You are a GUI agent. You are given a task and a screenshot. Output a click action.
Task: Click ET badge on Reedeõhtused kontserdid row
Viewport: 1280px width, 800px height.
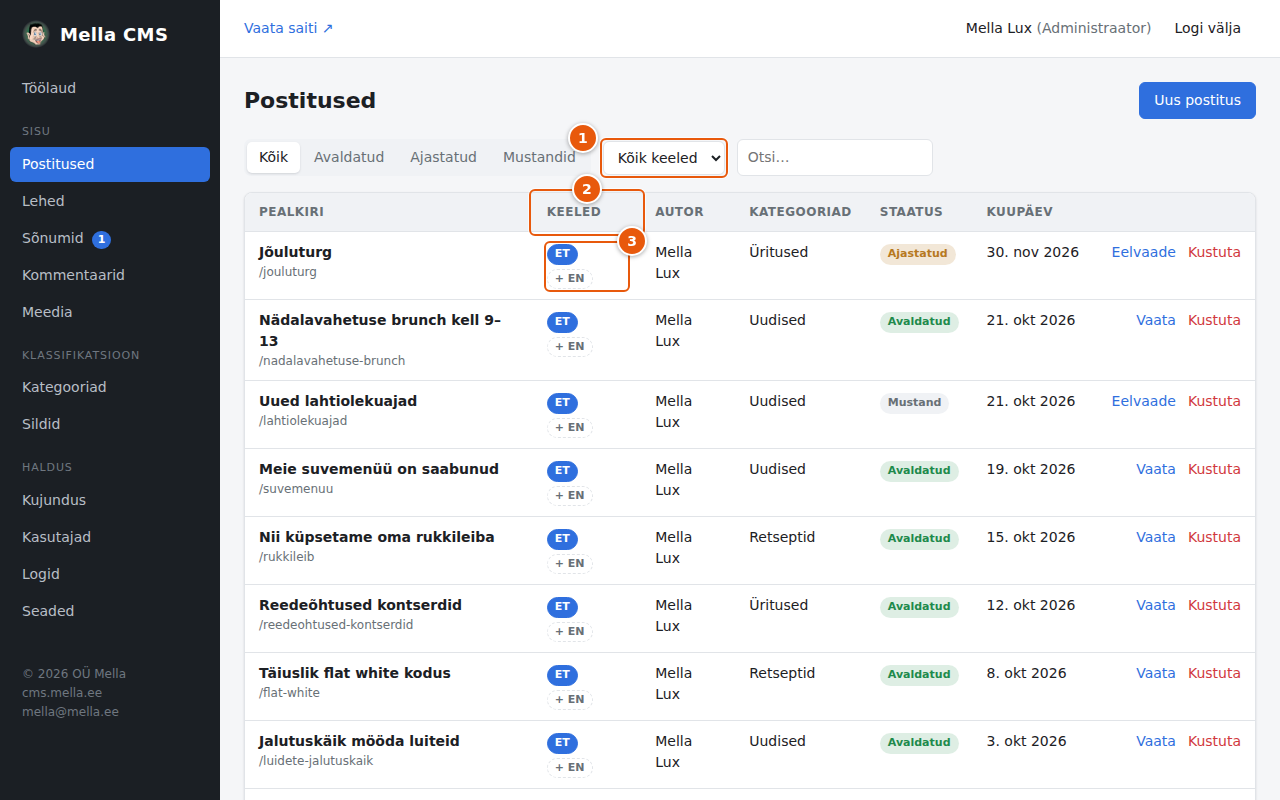tap(562, 607)
